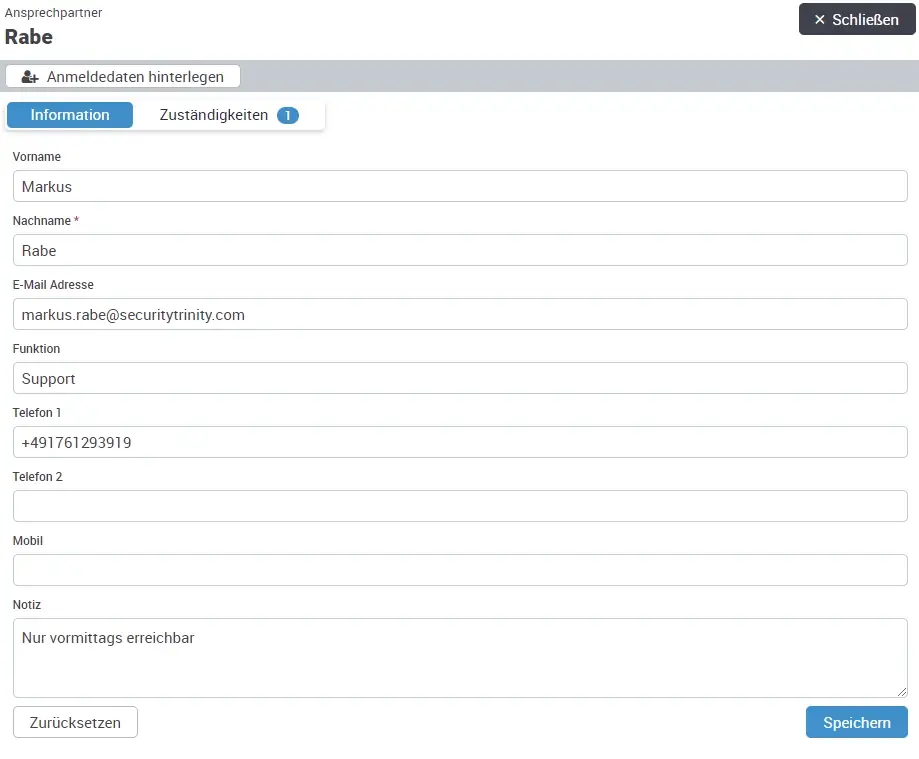Click the count badge on Zuständigkeiten tab
This screenshot has width=919, height=759.
coord(288,116)
